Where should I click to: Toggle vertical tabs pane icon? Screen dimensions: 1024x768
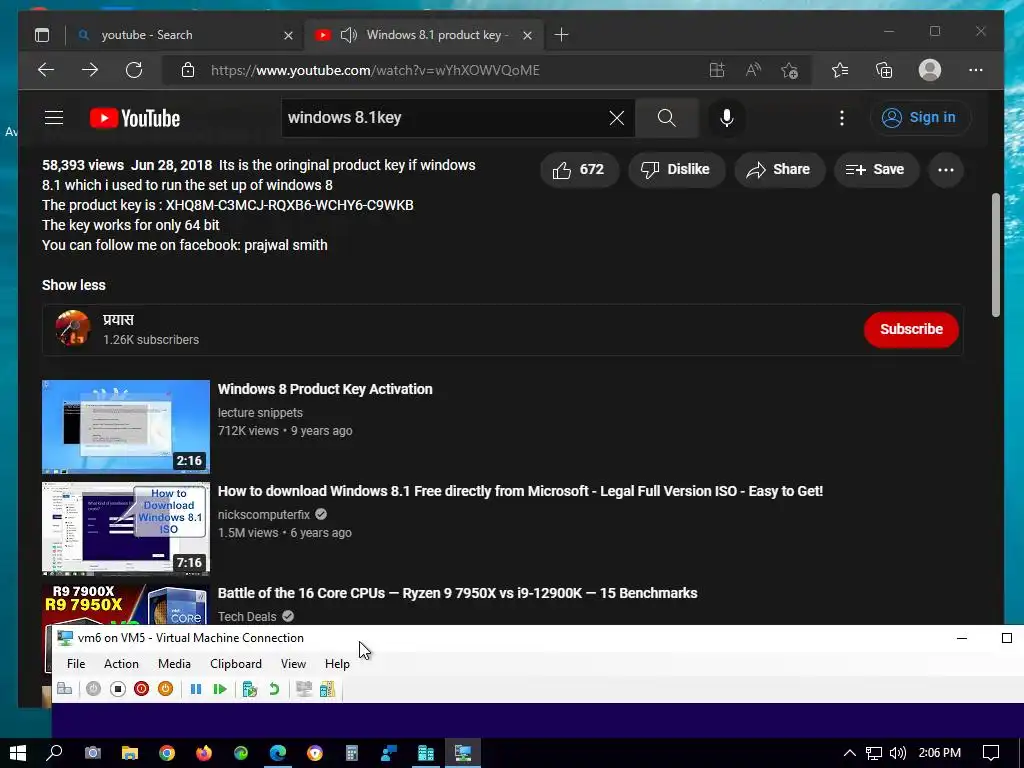(42, 35)
